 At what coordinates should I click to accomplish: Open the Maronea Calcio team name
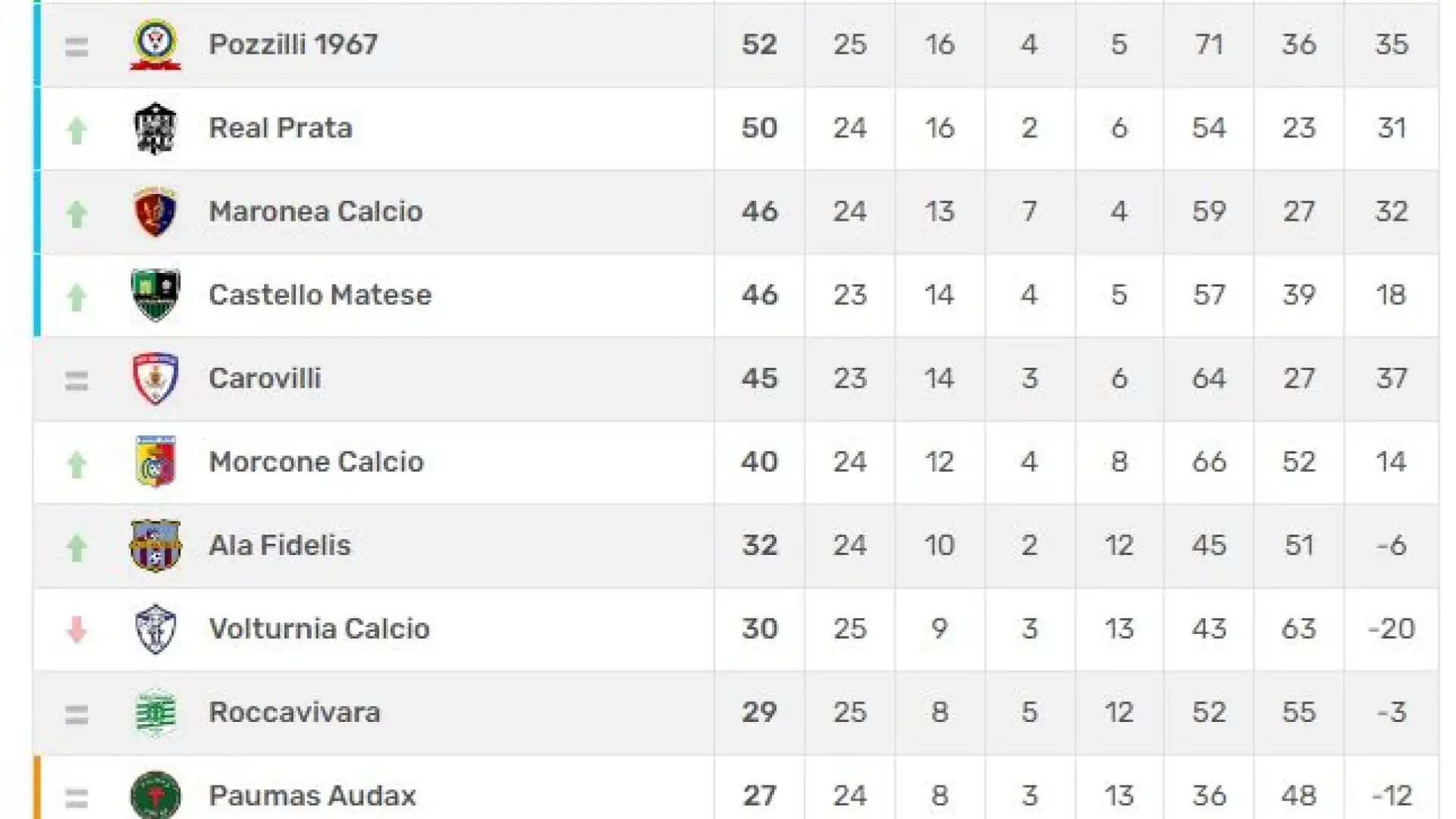point(315,212)
